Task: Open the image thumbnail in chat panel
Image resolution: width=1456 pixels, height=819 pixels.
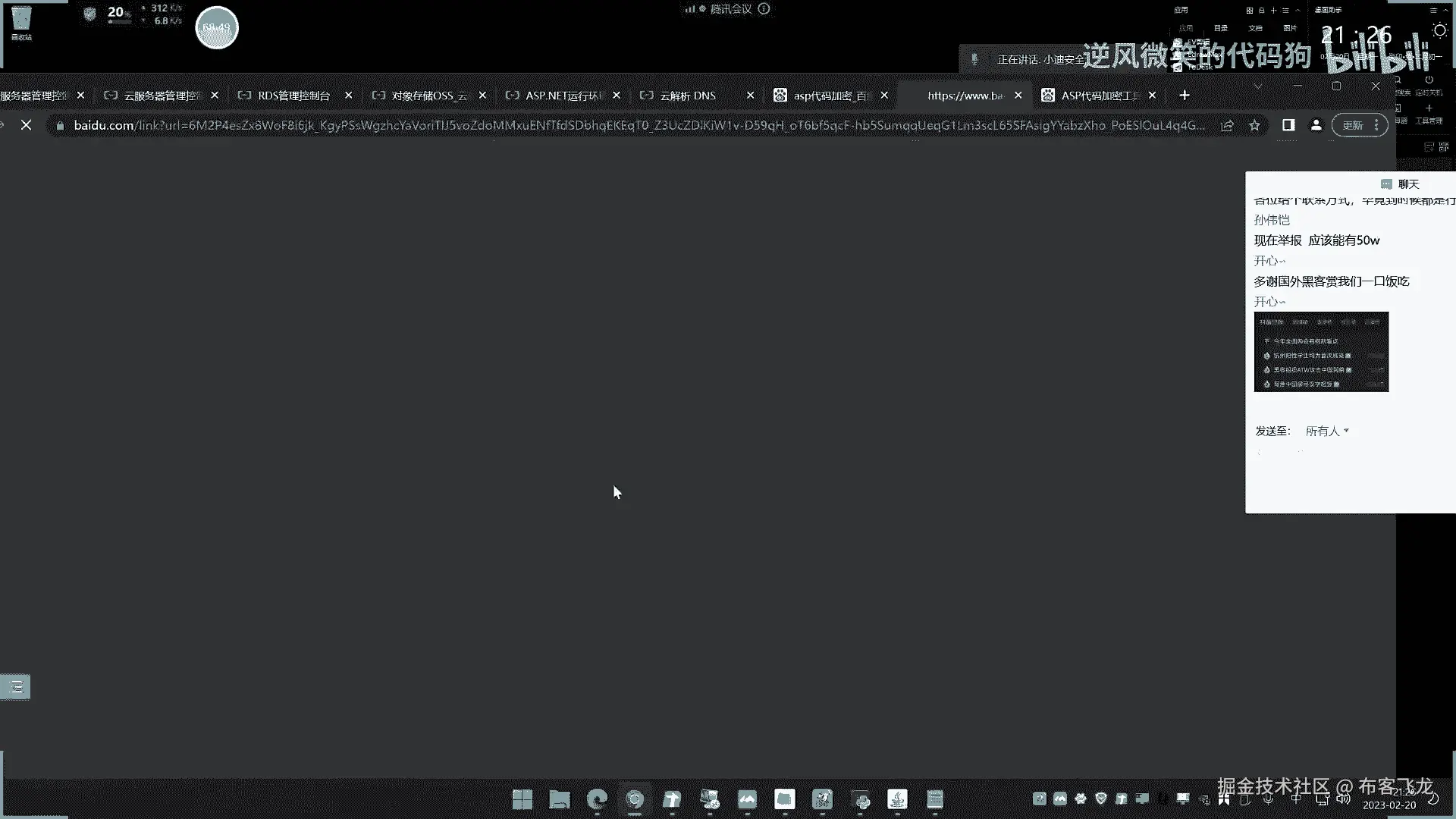Action: (1321, 352)
